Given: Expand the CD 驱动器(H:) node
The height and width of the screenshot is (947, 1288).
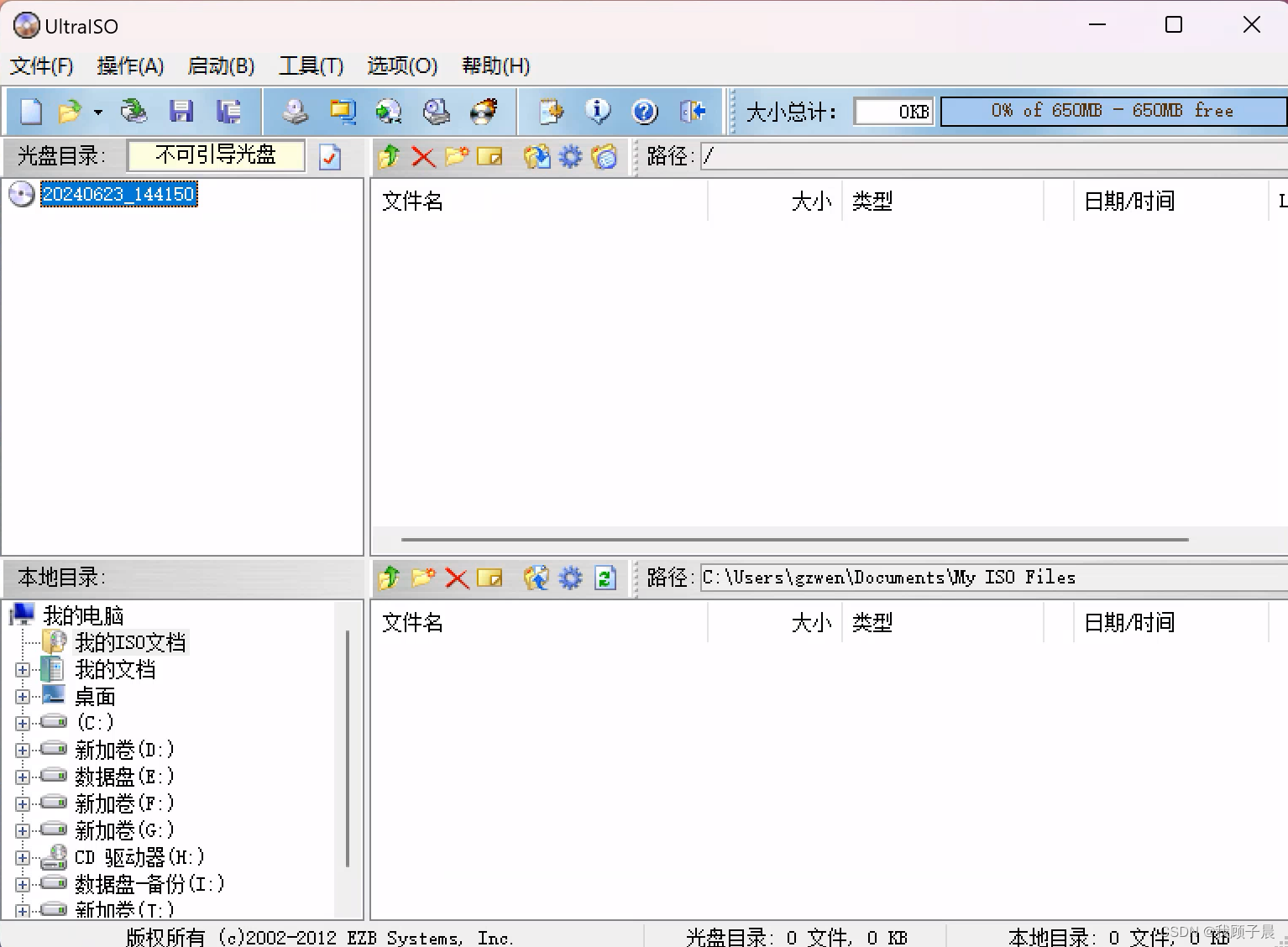Looking at the screenshot, I should pyautogui.click(x=23, y=857).
